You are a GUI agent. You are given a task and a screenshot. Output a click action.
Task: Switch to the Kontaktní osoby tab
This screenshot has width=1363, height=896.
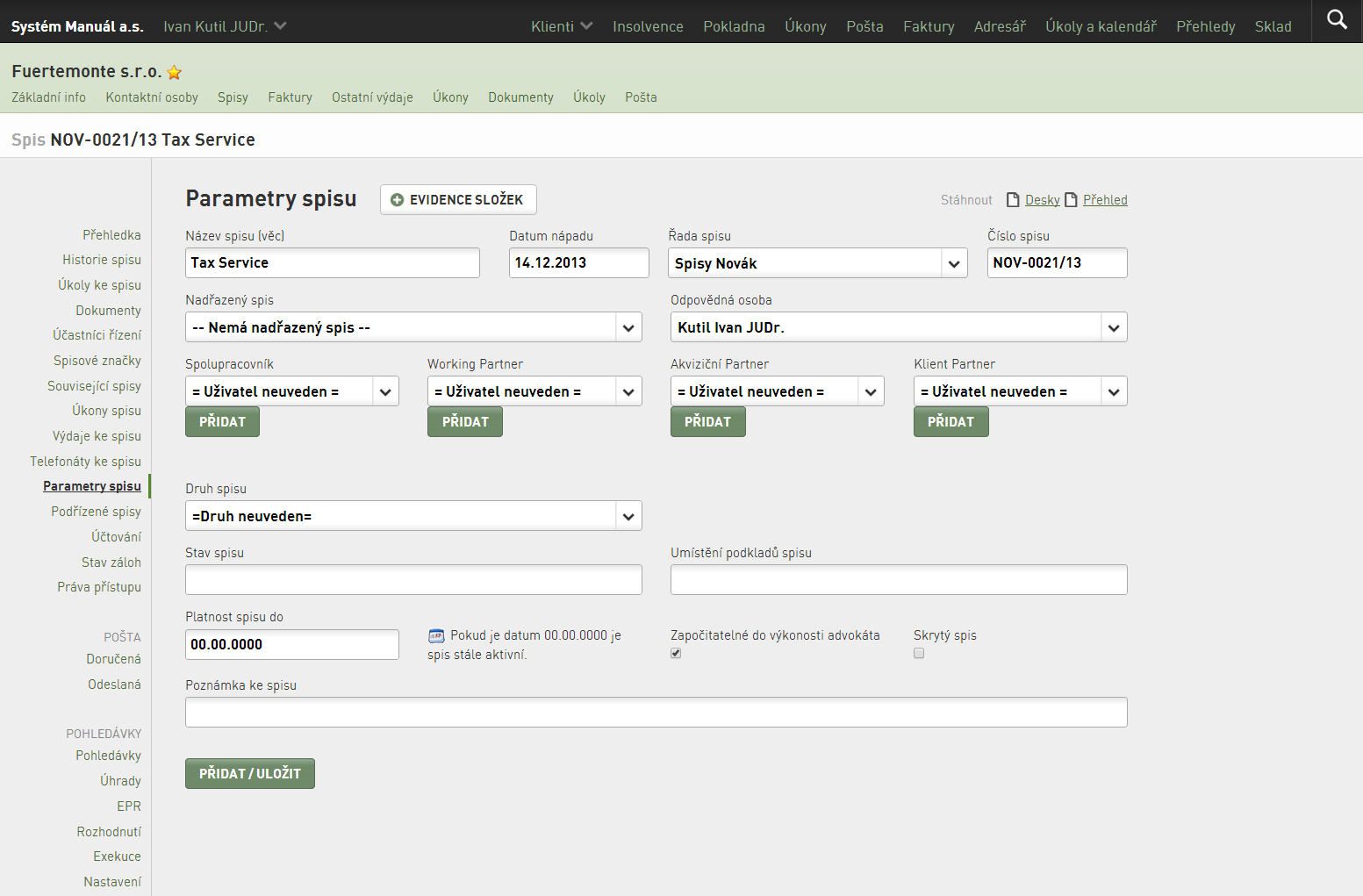152,97
